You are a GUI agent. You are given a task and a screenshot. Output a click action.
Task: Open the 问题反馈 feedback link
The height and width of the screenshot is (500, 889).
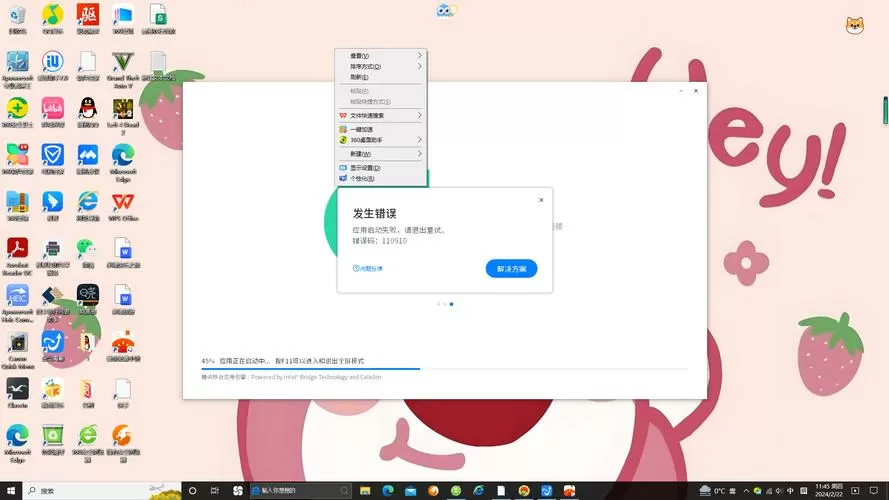pyautogui.click(x=367, y=269)
